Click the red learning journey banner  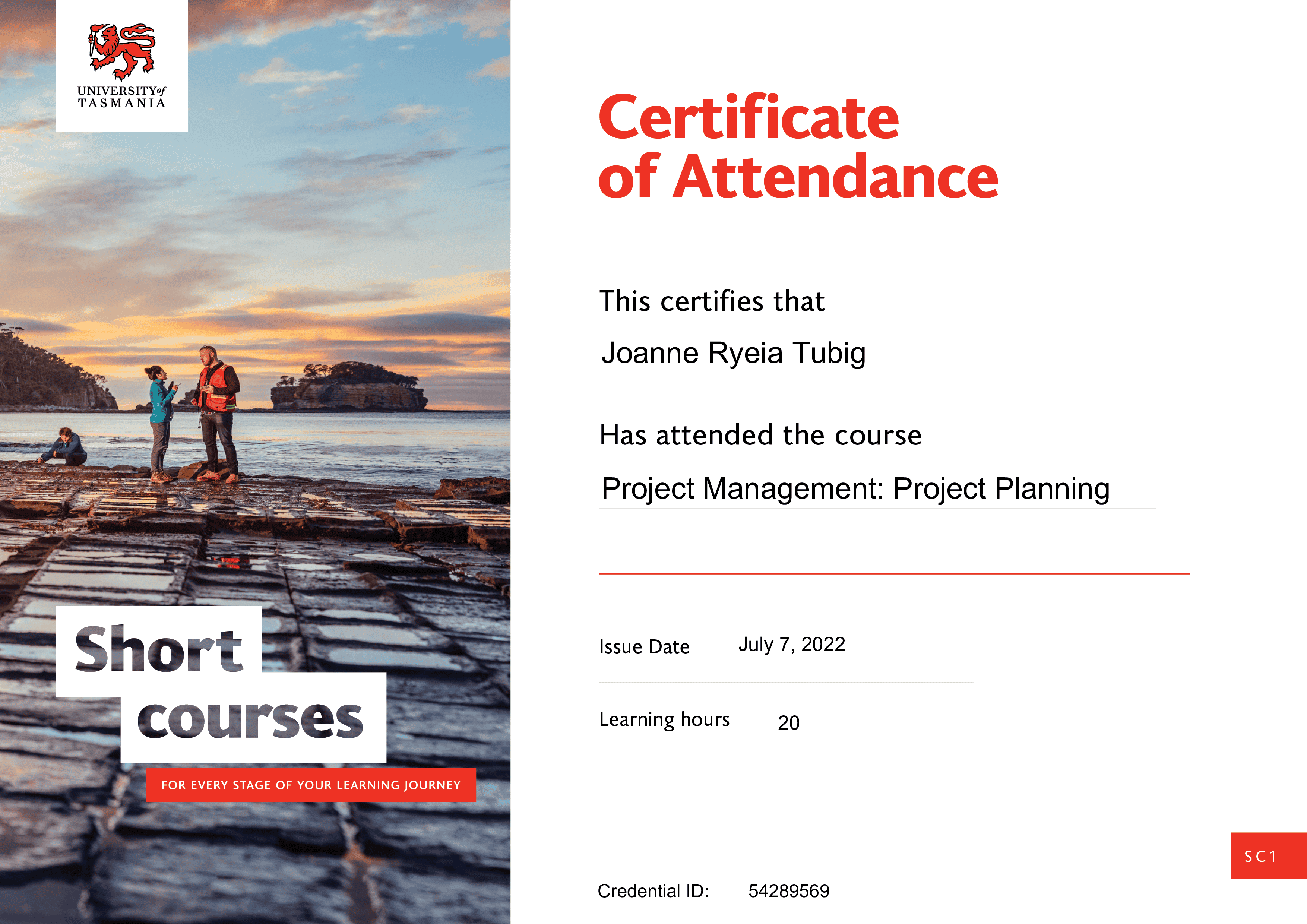point(311,785)
